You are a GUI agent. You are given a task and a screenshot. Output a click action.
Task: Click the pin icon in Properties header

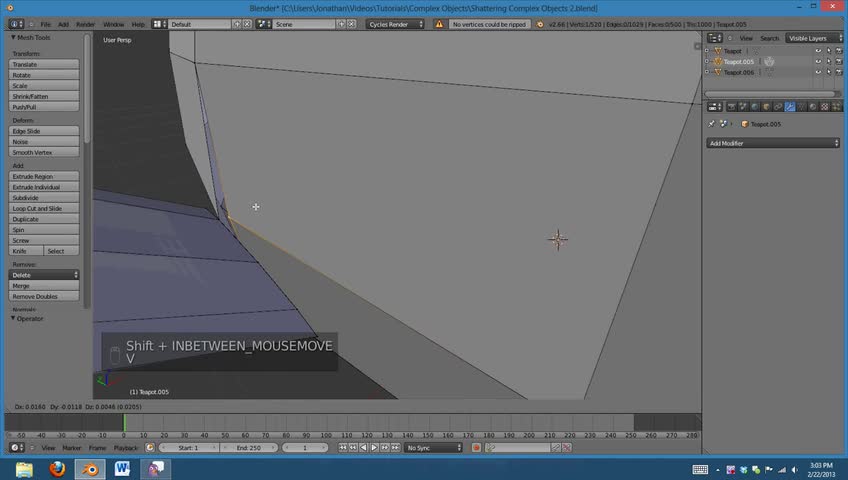pyautogui.click(x=712, y=124)
